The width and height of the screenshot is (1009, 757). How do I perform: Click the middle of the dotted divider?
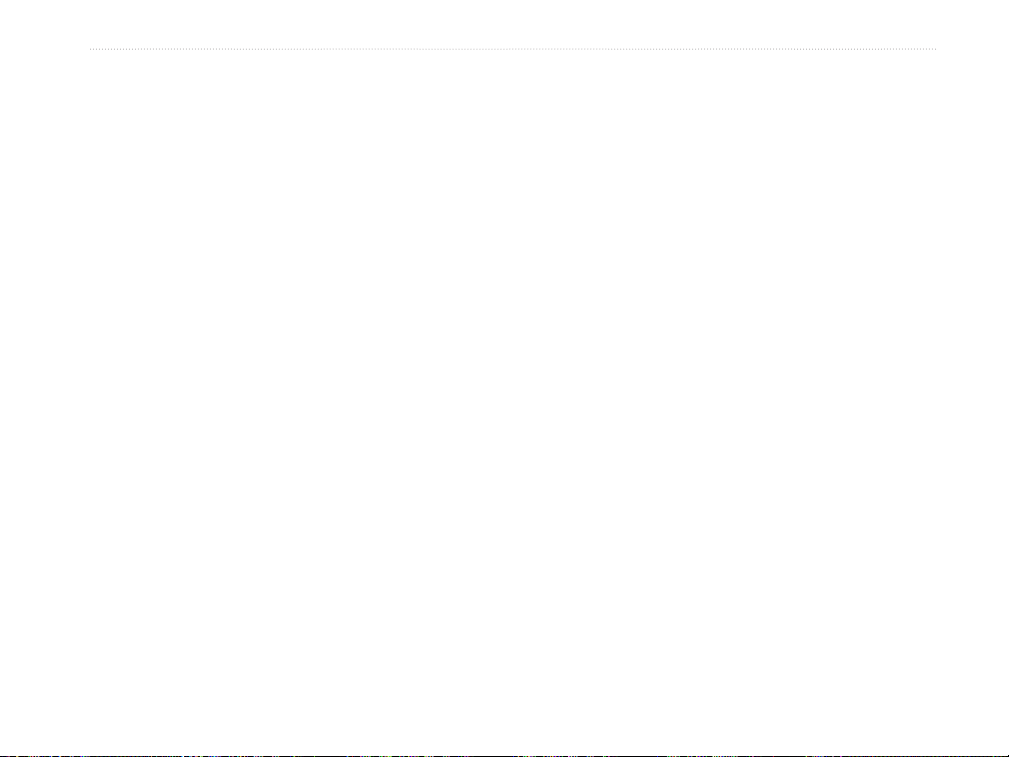[x=513, y=49]
